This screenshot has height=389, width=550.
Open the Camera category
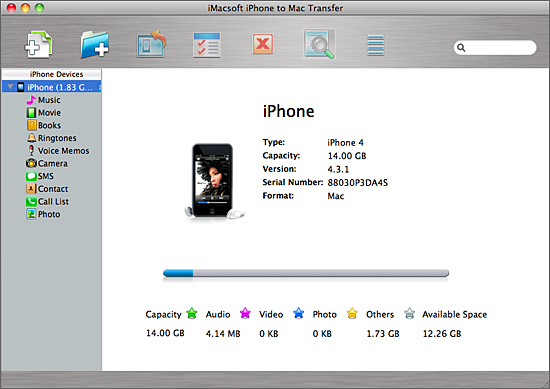pos(47,163)
